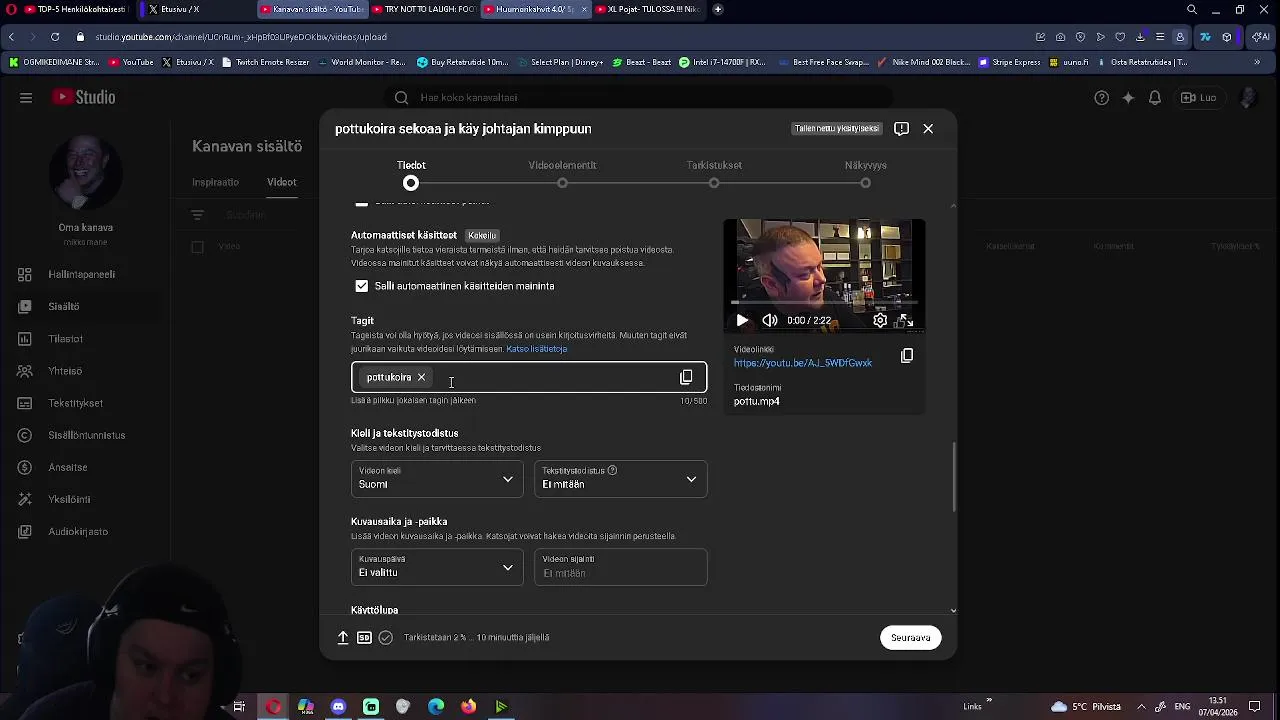1280x720 pixels.
Task: Expand the Tekstitystodistus dropdown
Action: coord(620,479)
